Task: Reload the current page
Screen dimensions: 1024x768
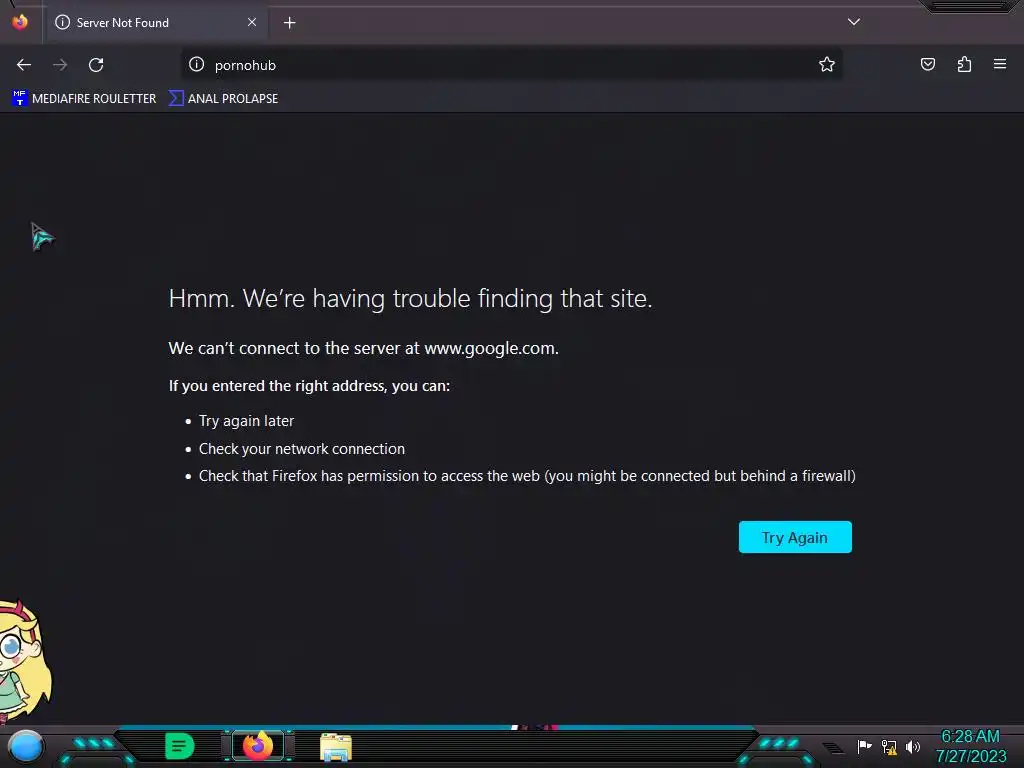Action: point(96,65)
